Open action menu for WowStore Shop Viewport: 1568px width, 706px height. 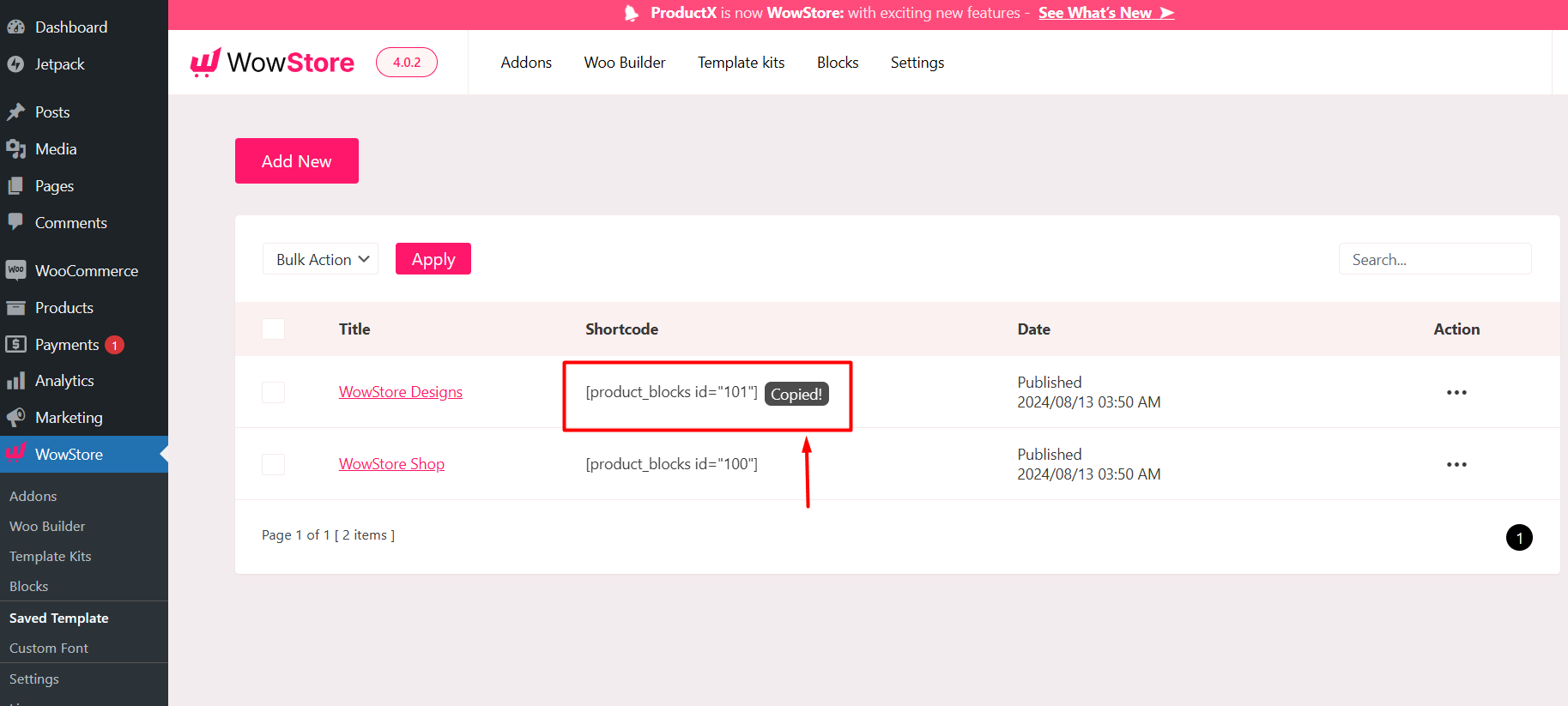[1456, 464]
